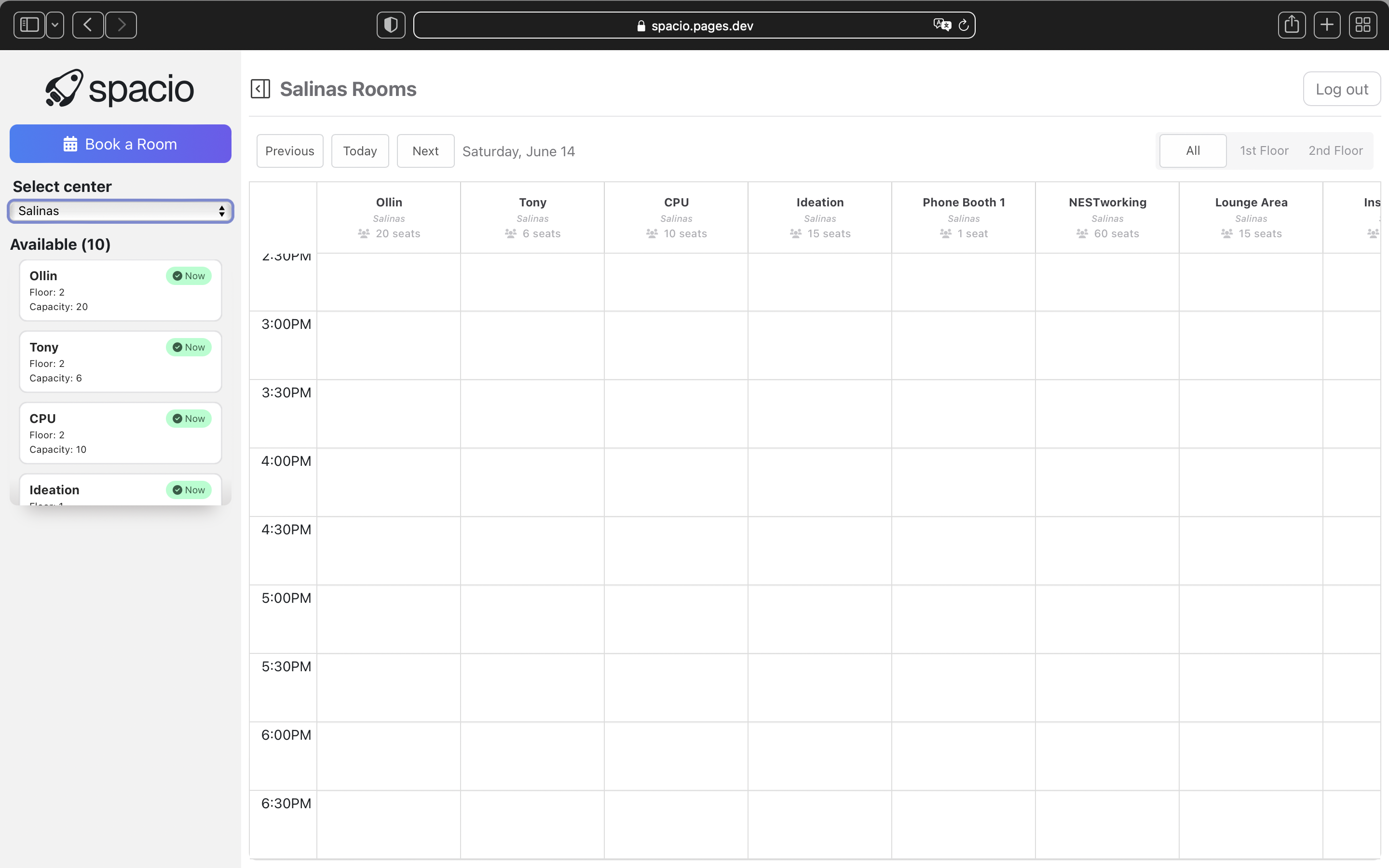
Task: Open the sidebar dropdown chevron
Action: [x=54, y=25]
